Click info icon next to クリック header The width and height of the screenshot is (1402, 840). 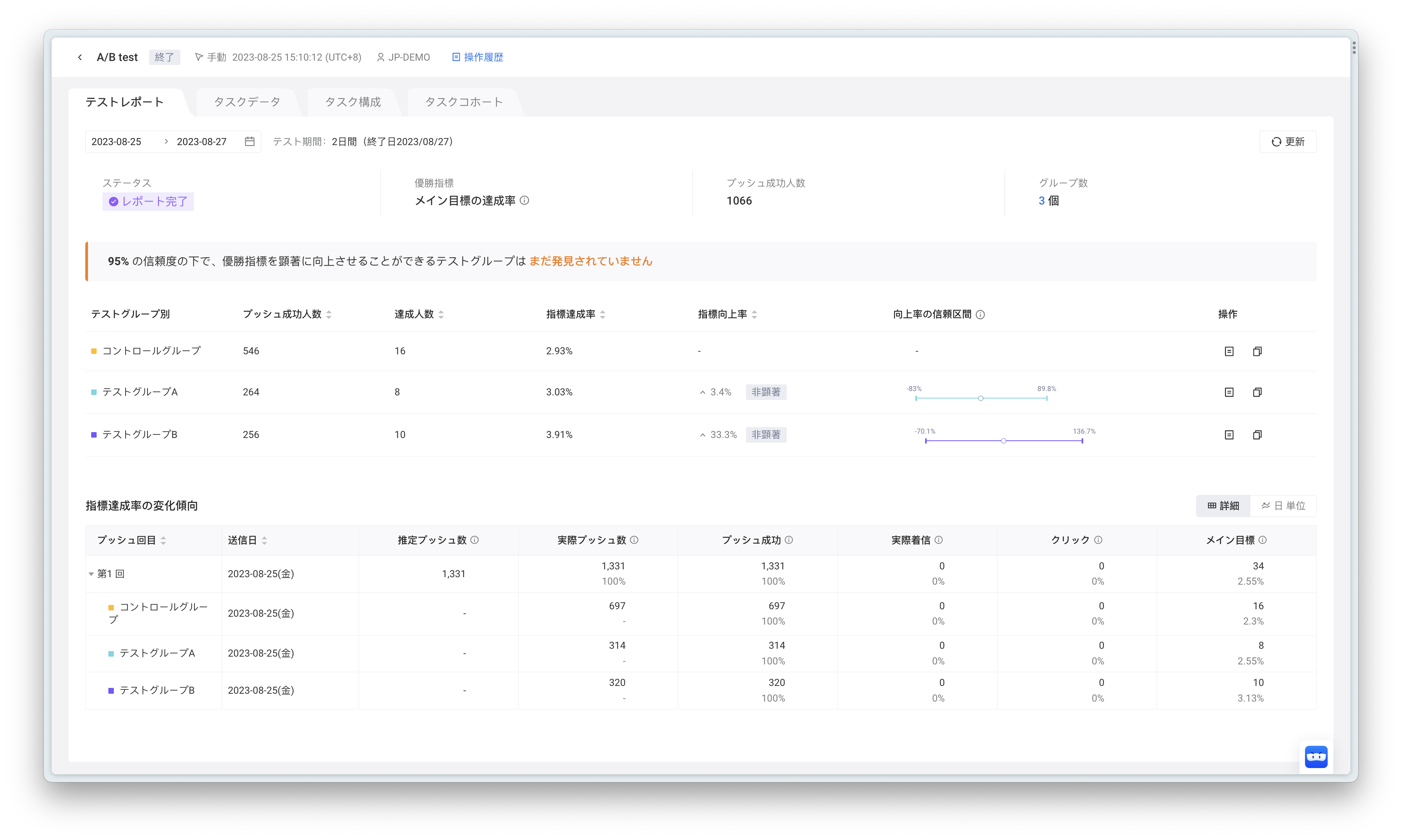coord(1098,540)
